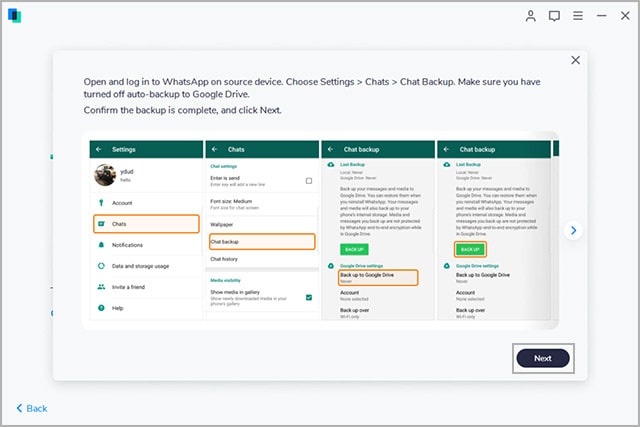This screenshot has height=427, width=640.
Task: Open the user account icon
Action: [x=531, y=16]
